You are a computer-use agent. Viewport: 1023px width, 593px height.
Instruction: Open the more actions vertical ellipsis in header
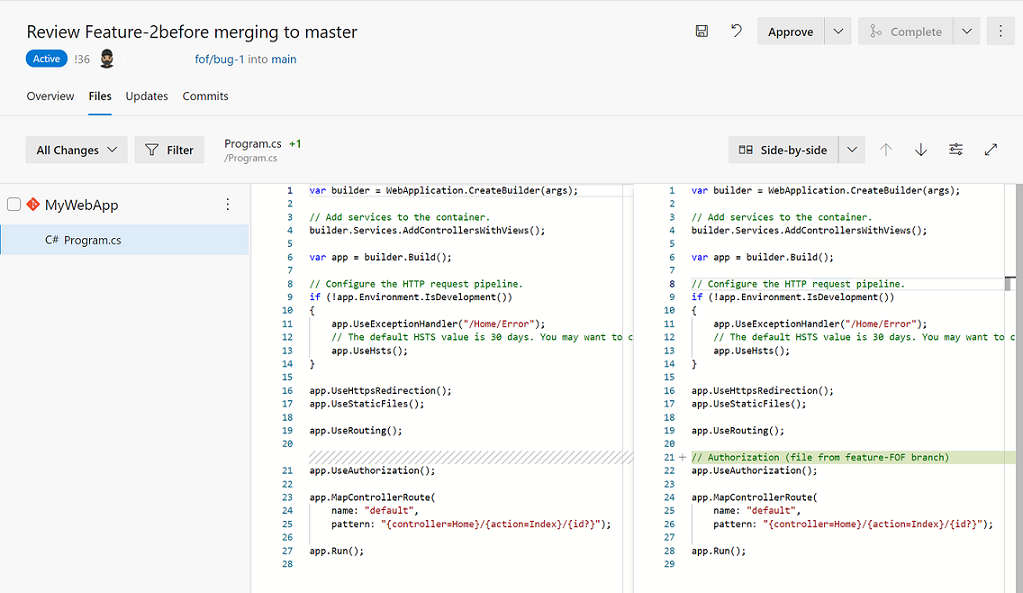tap(1000, 31)
